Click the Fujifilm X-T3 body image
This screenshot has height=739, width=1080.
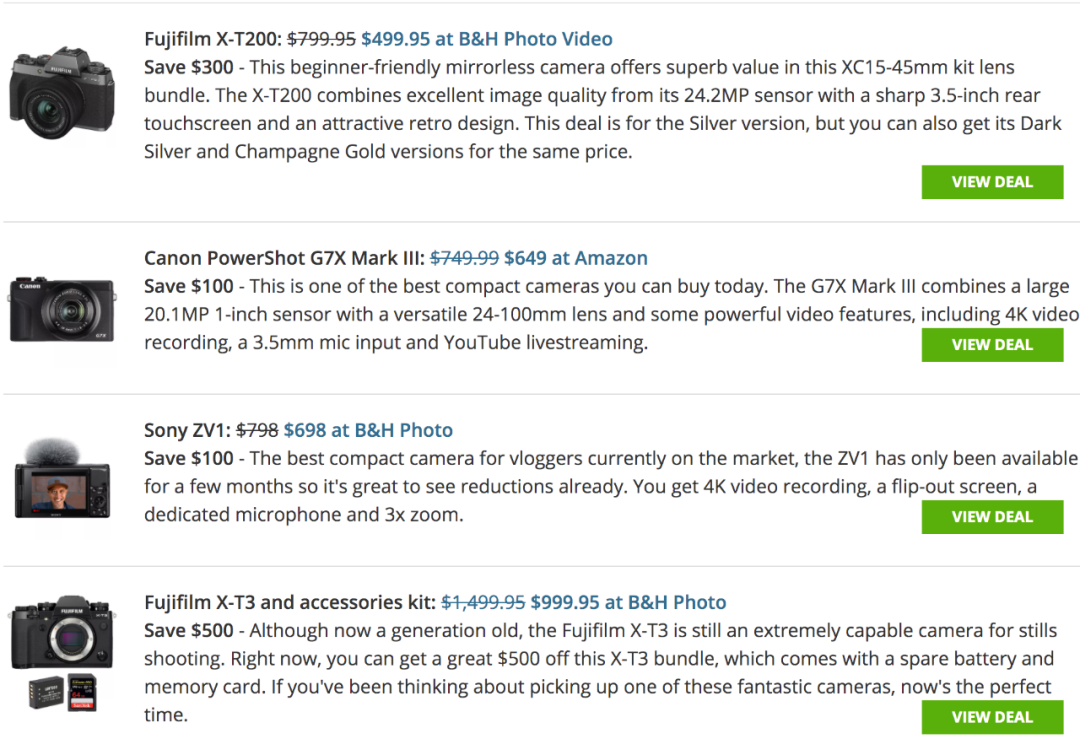click(62, 632)
